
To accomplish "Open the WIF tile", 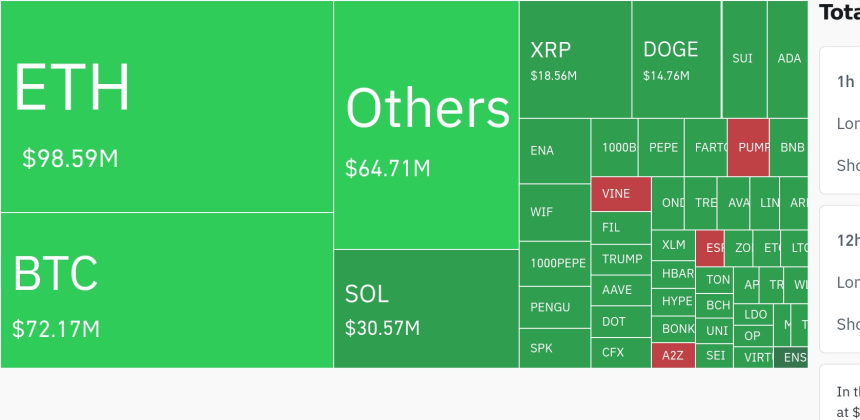I will (554, 212).
